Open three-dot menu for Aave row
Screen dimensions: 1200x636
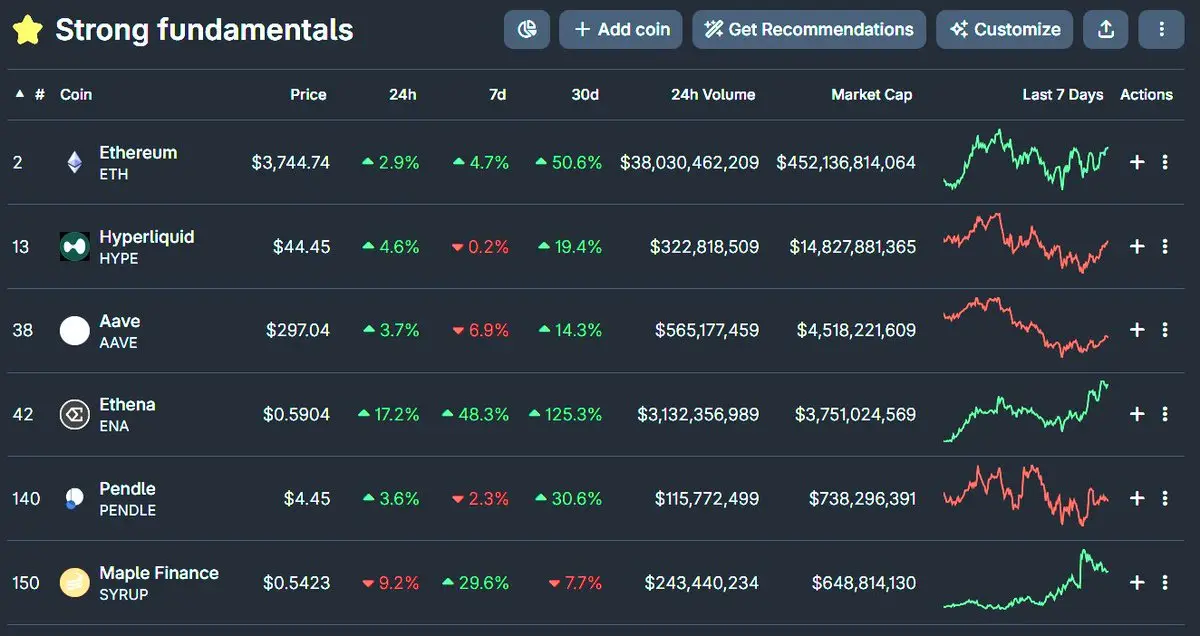1165,330
